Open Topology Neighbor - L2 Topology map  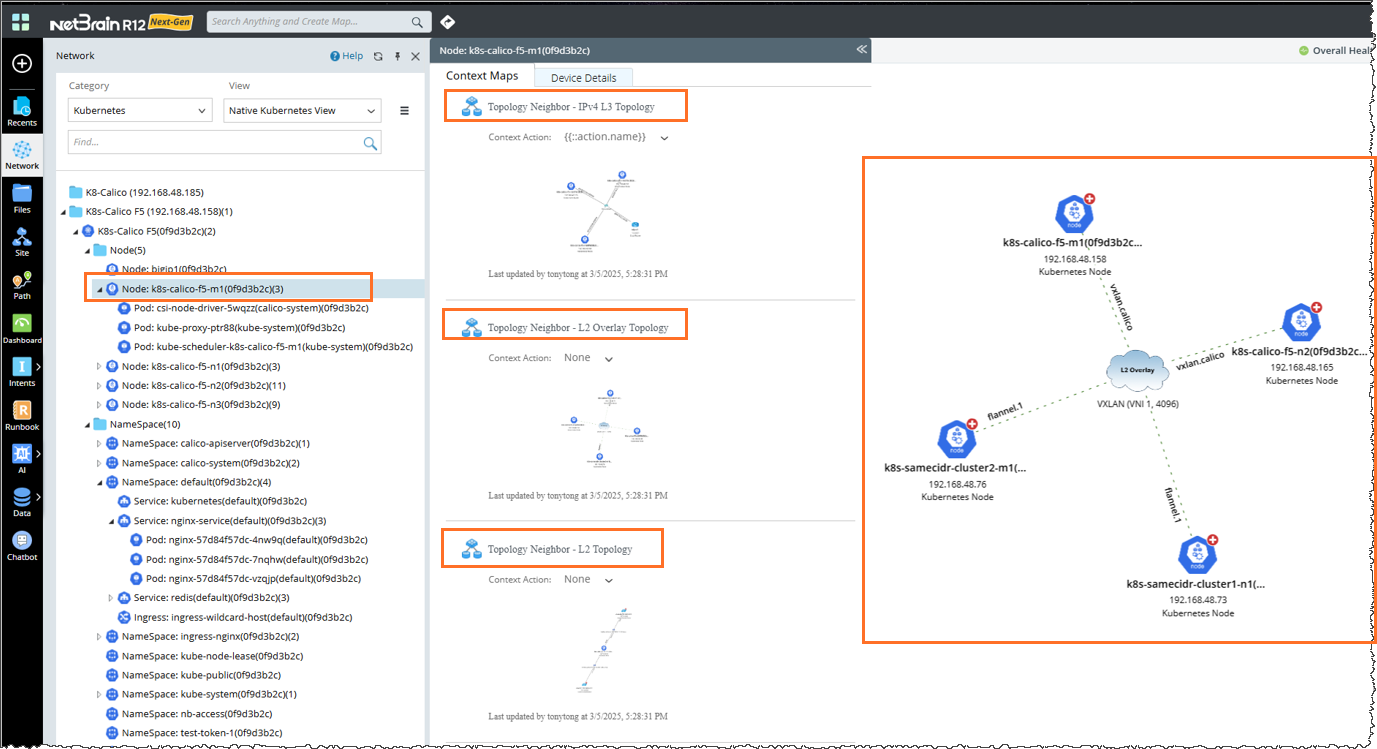pyautogui.click(x=560, y=550)
